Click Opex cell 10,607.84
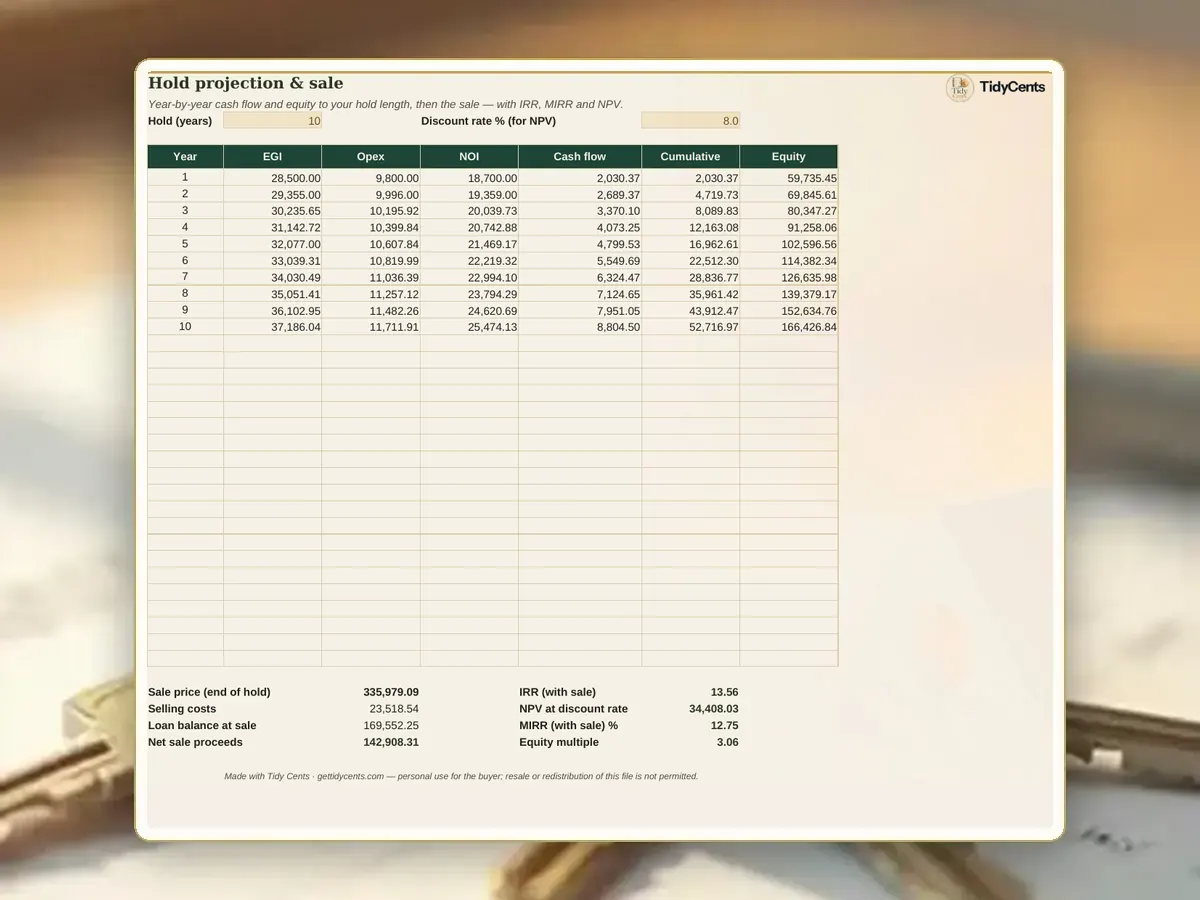Viewport: 1200px width, 900px height. click(x=371, y=244)
